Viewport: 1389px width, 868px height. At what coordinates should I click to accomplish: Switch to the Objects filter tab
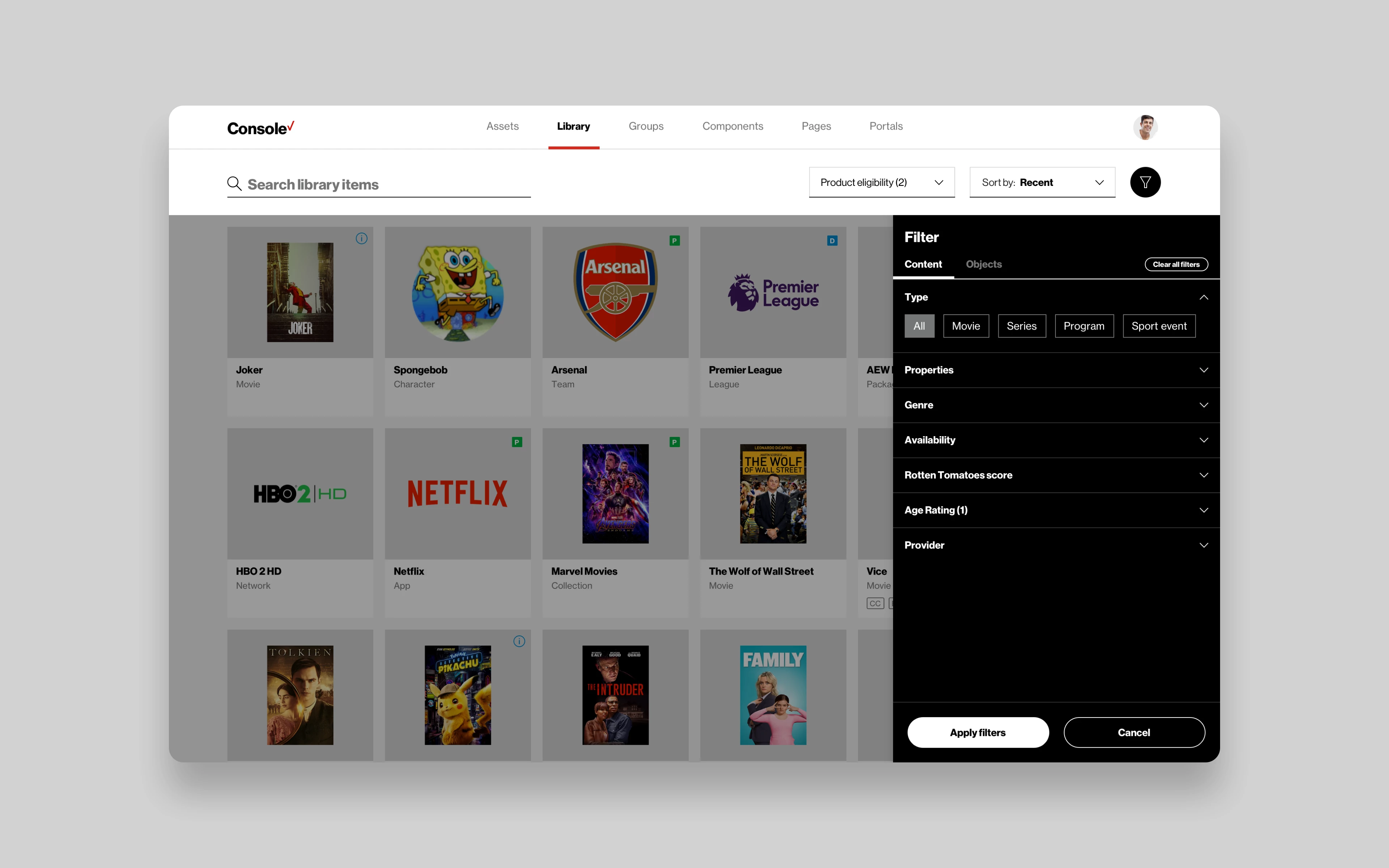tap(984, 265)
